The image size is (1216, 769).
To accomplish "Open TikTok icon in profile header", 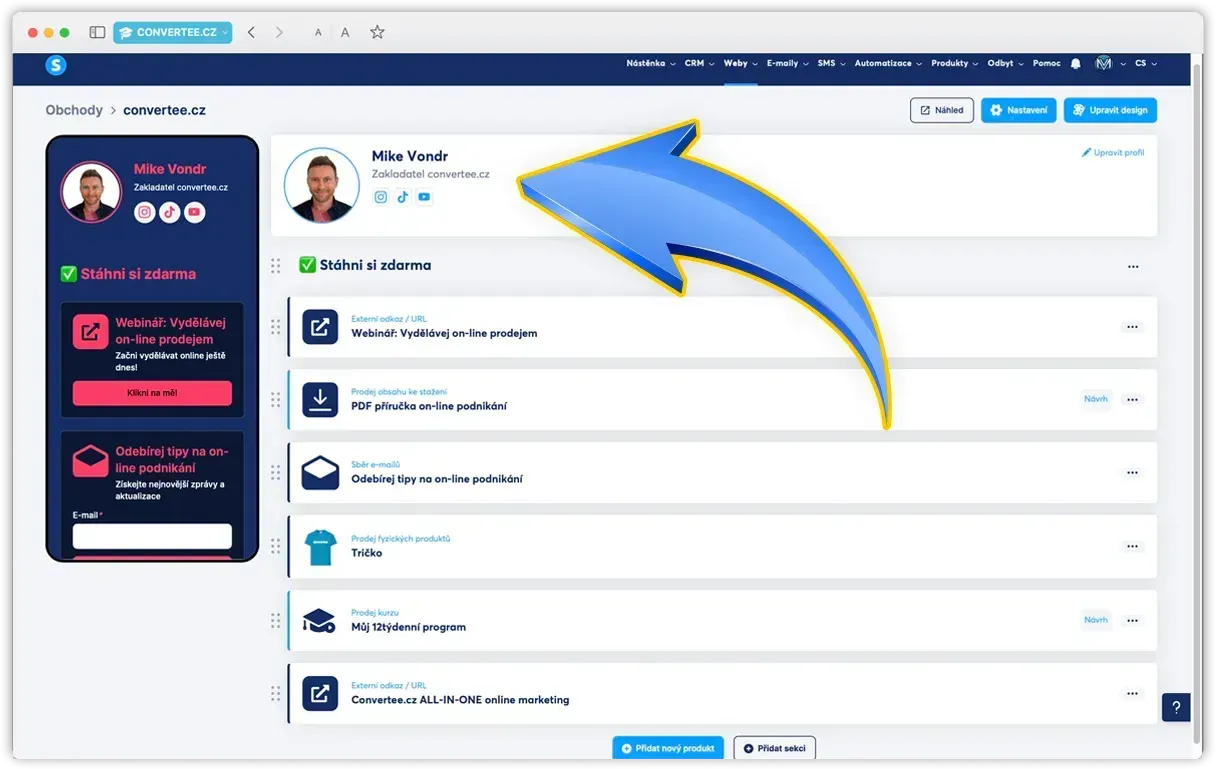I will (402, 197).
